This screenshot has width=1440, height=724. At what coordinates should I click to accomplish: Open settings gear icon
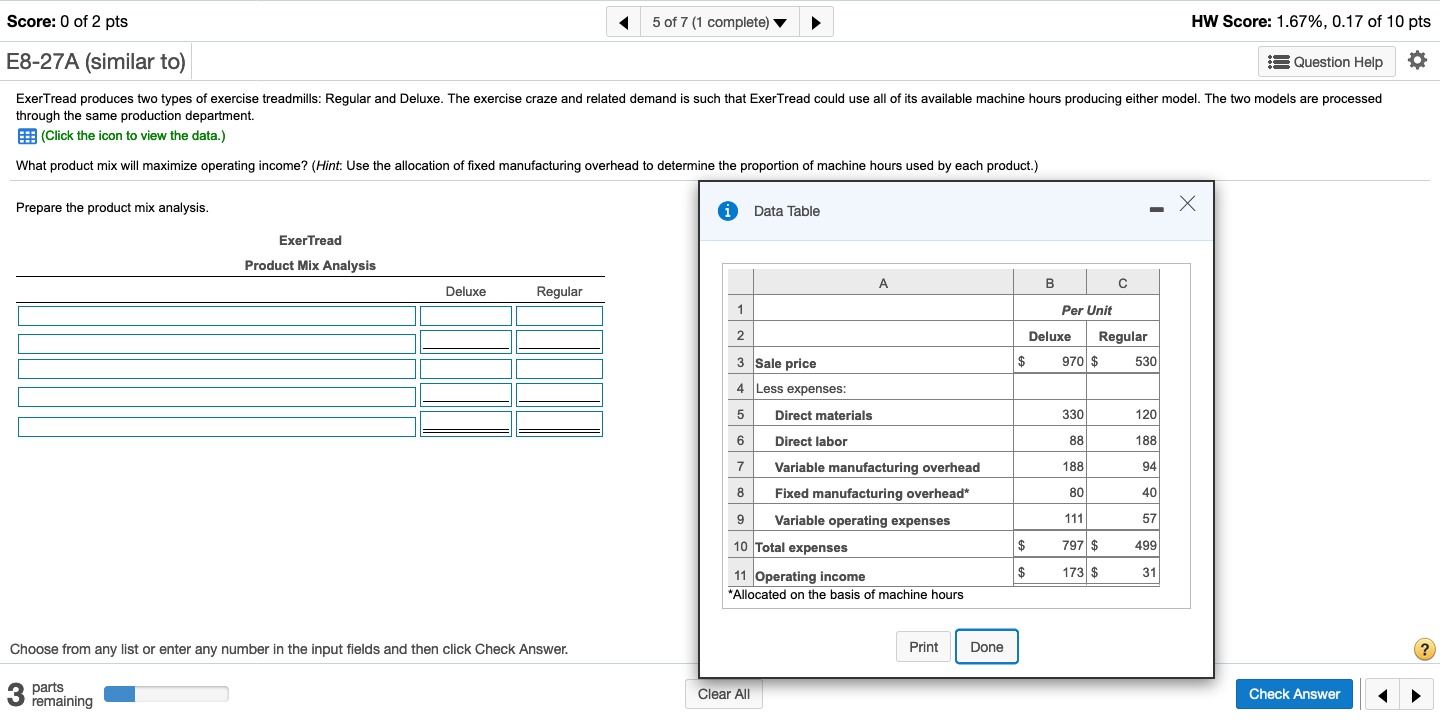1417,61
